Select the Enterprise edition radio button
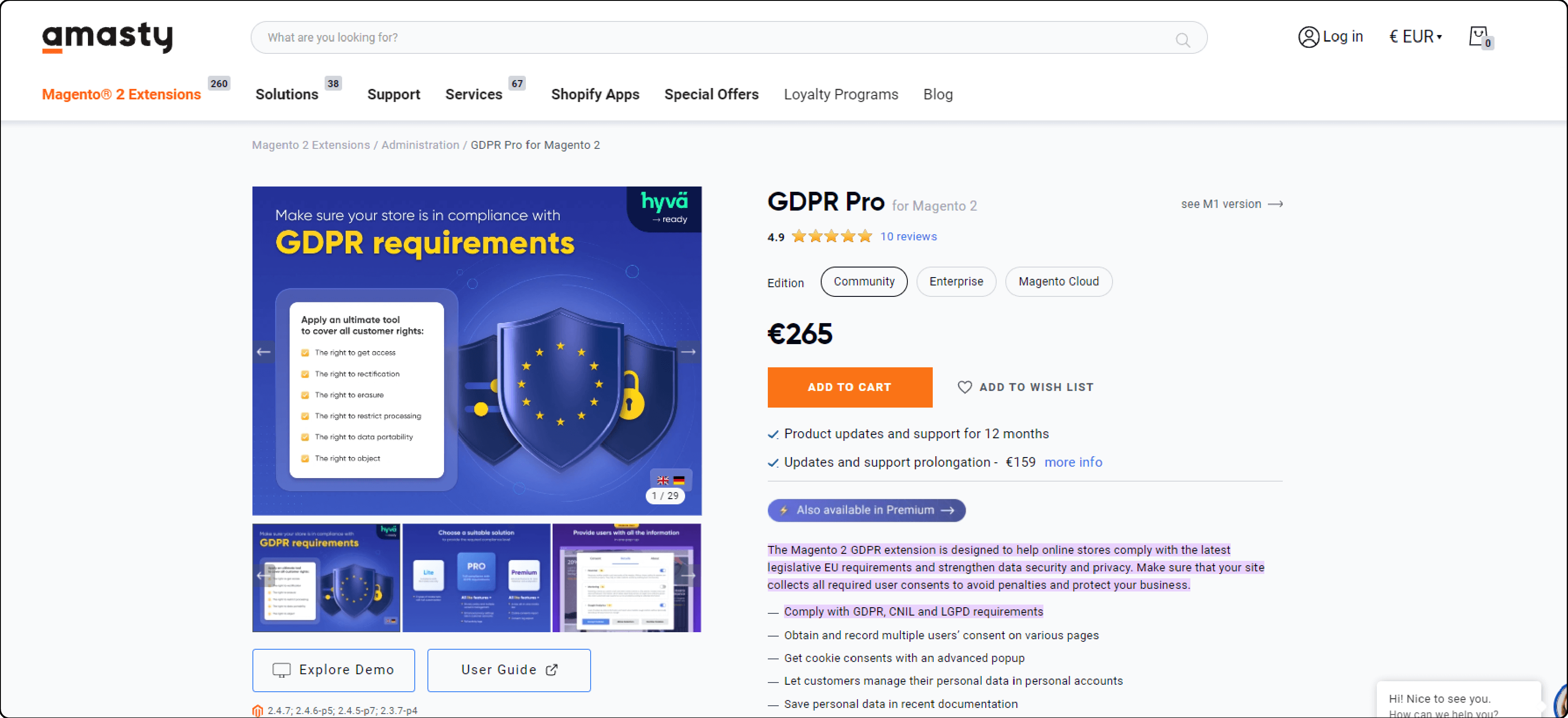1568x718 pixels. 955,281
